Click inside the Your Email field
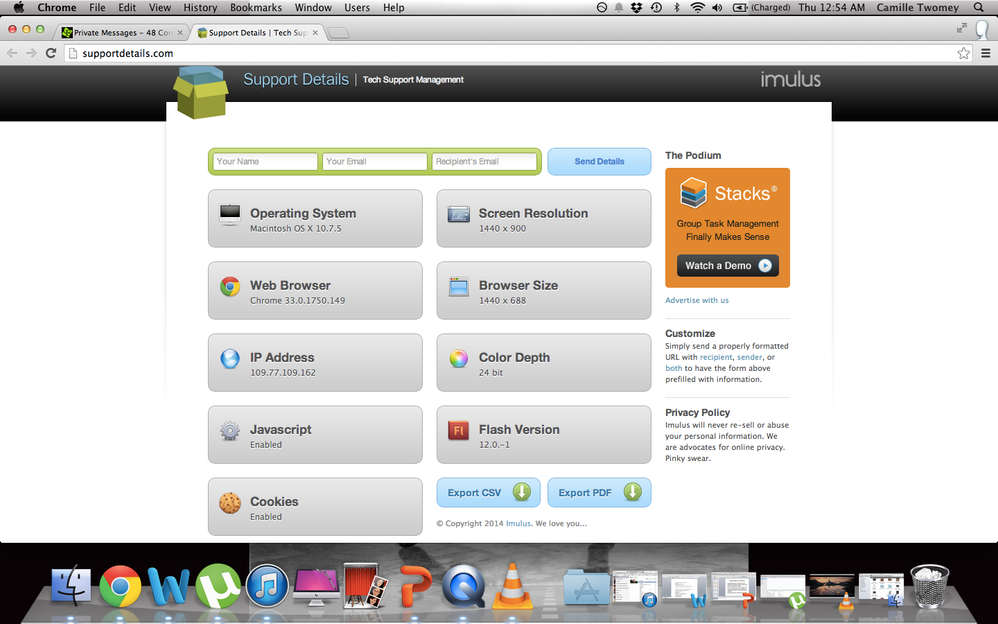This screenshot has width=998, height=624. [374, 161]
